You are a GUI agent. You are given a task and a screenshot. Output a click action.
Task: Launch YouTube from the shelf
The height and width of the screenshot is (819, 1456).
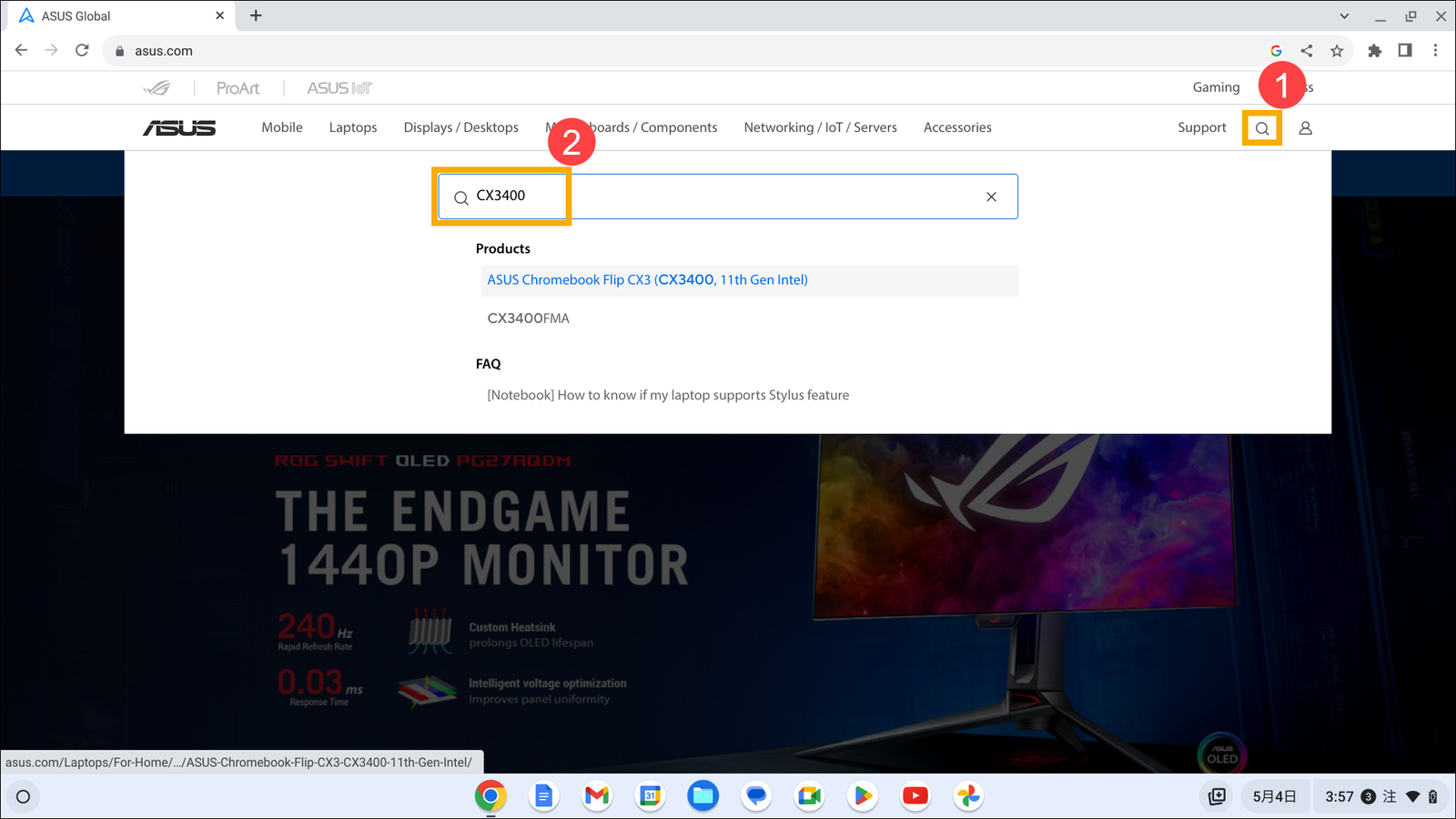pyautogui.click(x=915, y=796)
